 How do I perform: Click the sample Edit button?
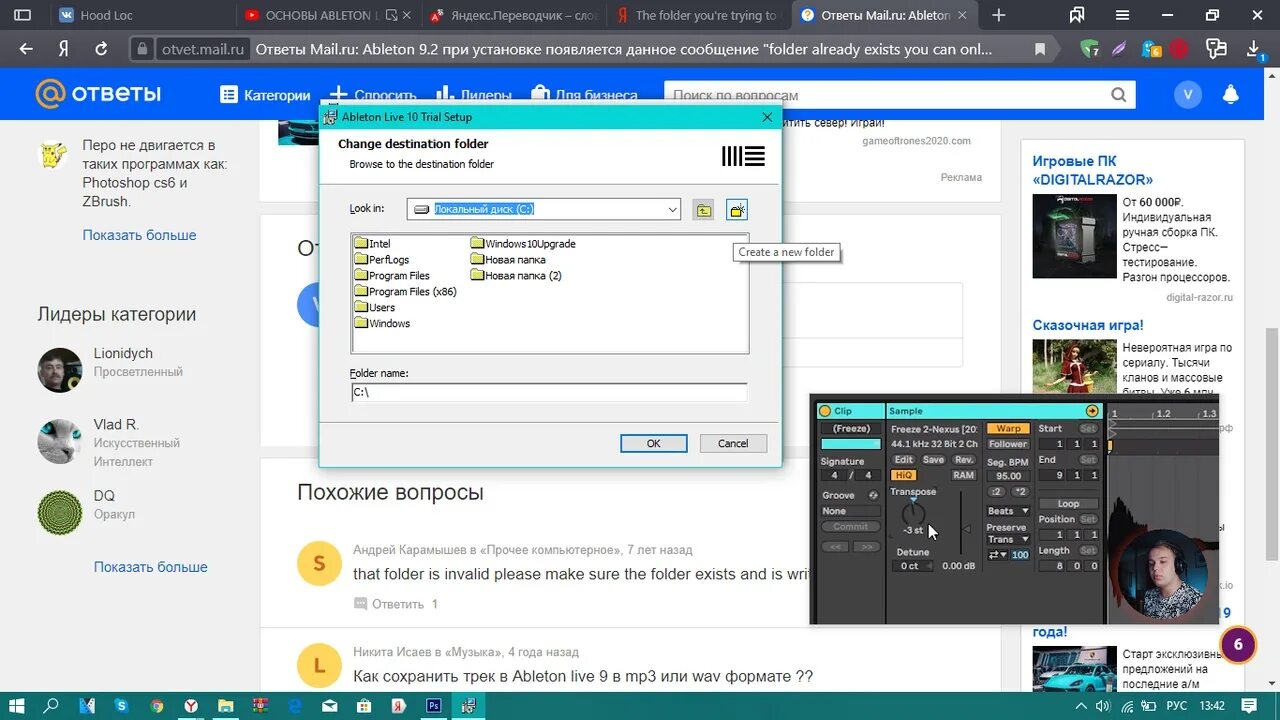click(x=904, y=460)
